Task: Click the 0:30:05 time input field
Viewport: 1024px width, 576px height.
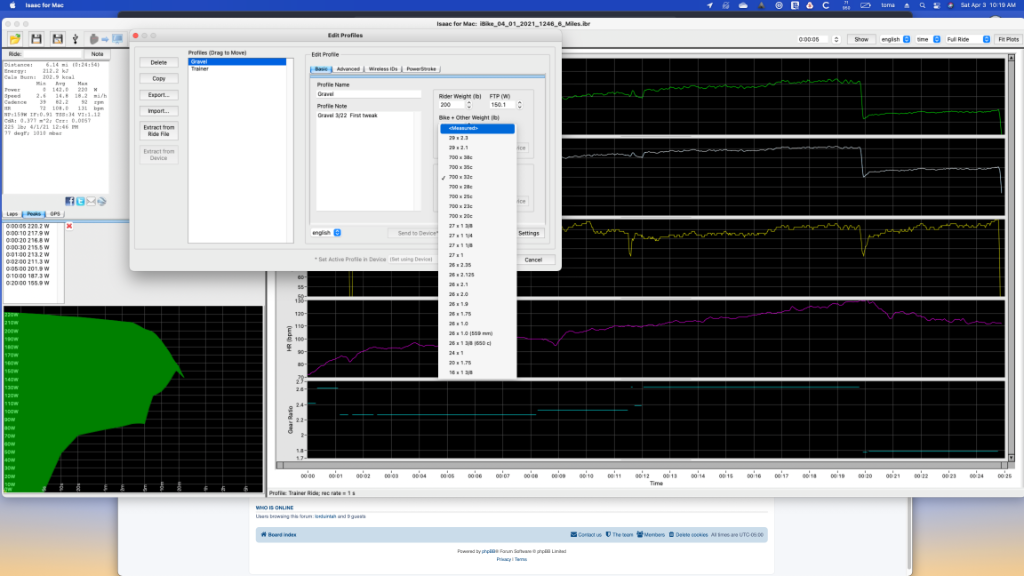Action: tap(814, 40)
